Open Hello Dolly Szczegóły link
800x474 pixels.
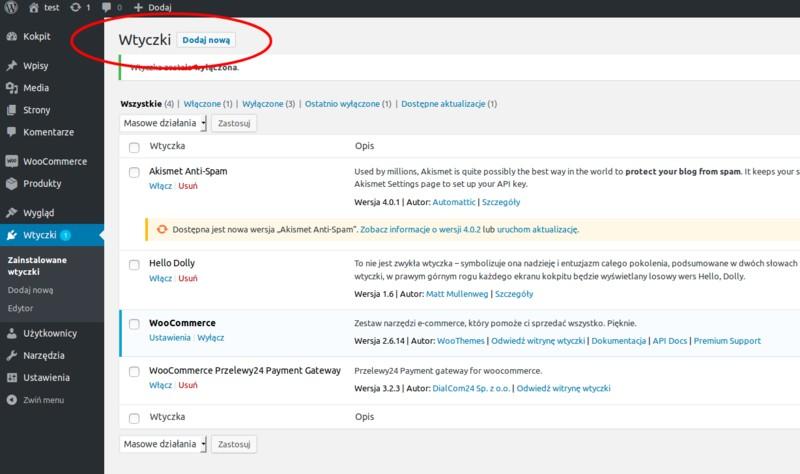pyautogui.click(x=514, y=294)
